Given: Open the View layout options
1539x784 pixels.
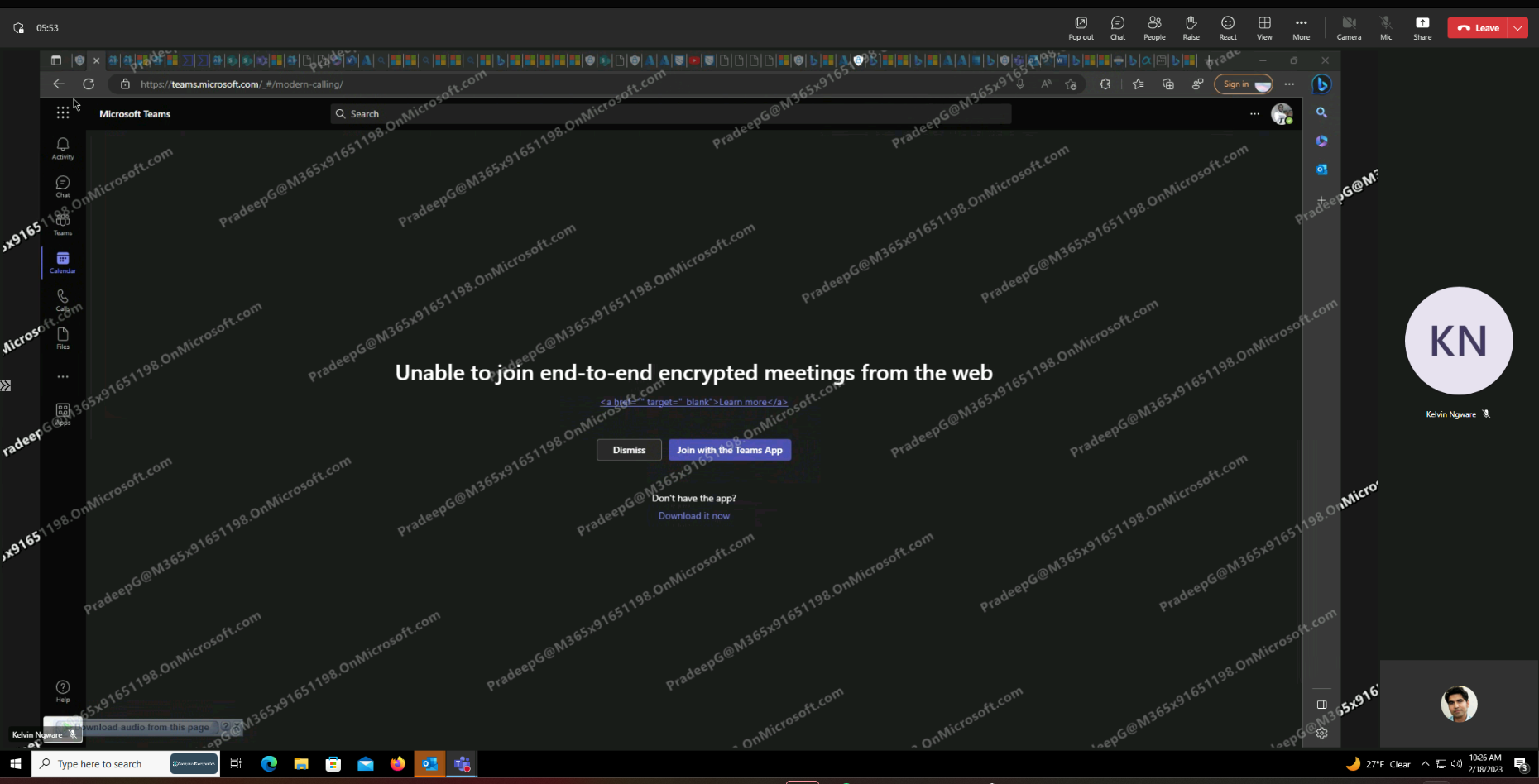Looking at the screenshot, I should point(1264,27).
